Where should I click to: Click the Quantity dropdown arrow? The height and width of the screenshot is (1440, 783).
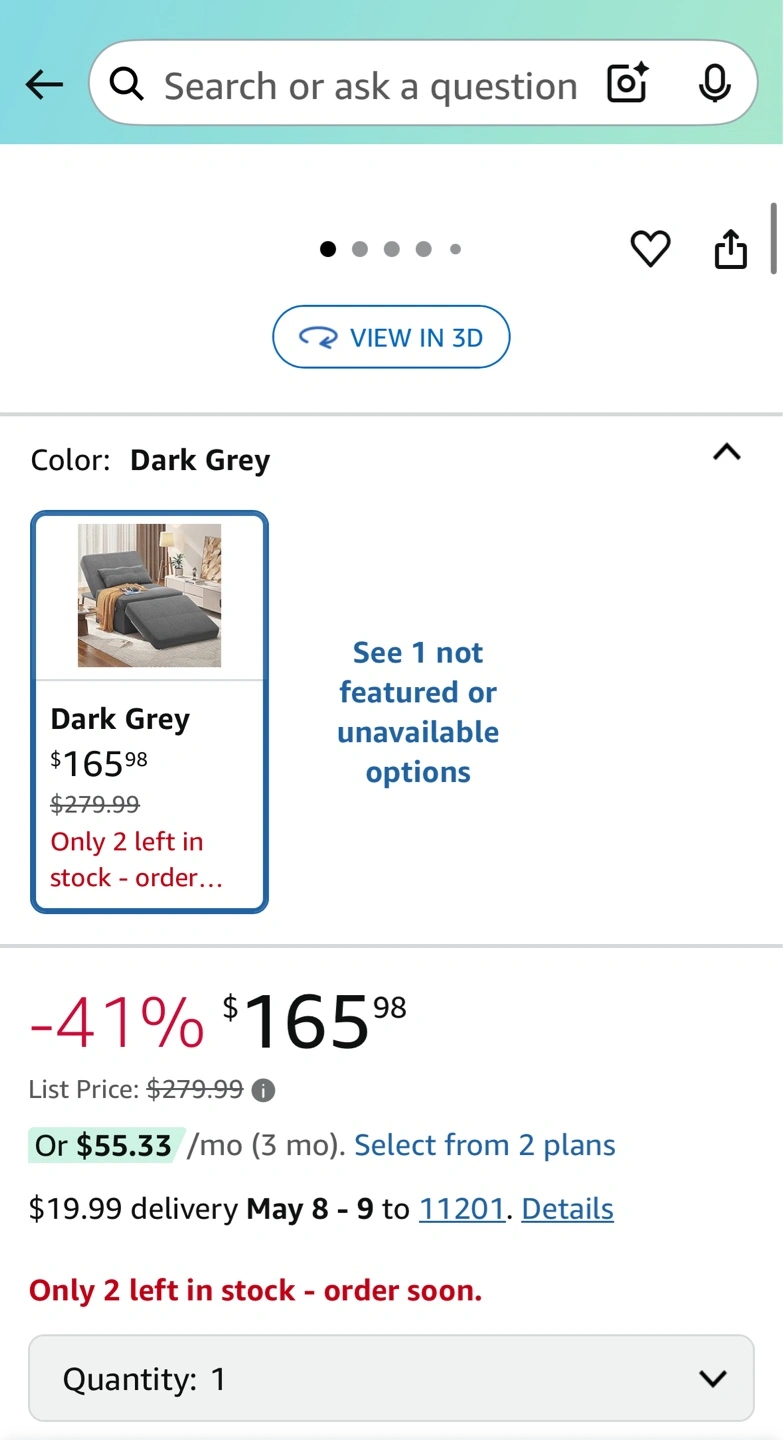pos(712,1379)
